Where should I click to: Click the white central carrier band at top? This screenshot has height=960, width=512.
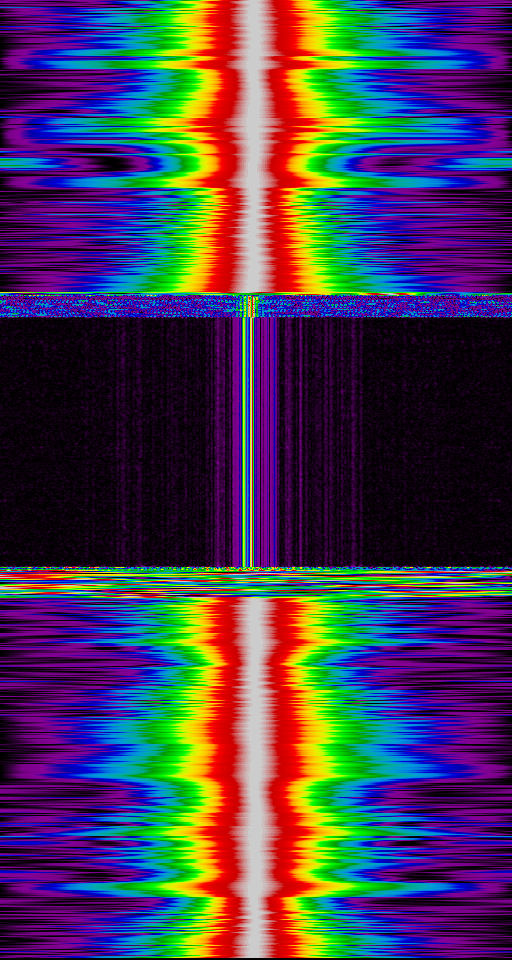[x=253, y=146]
